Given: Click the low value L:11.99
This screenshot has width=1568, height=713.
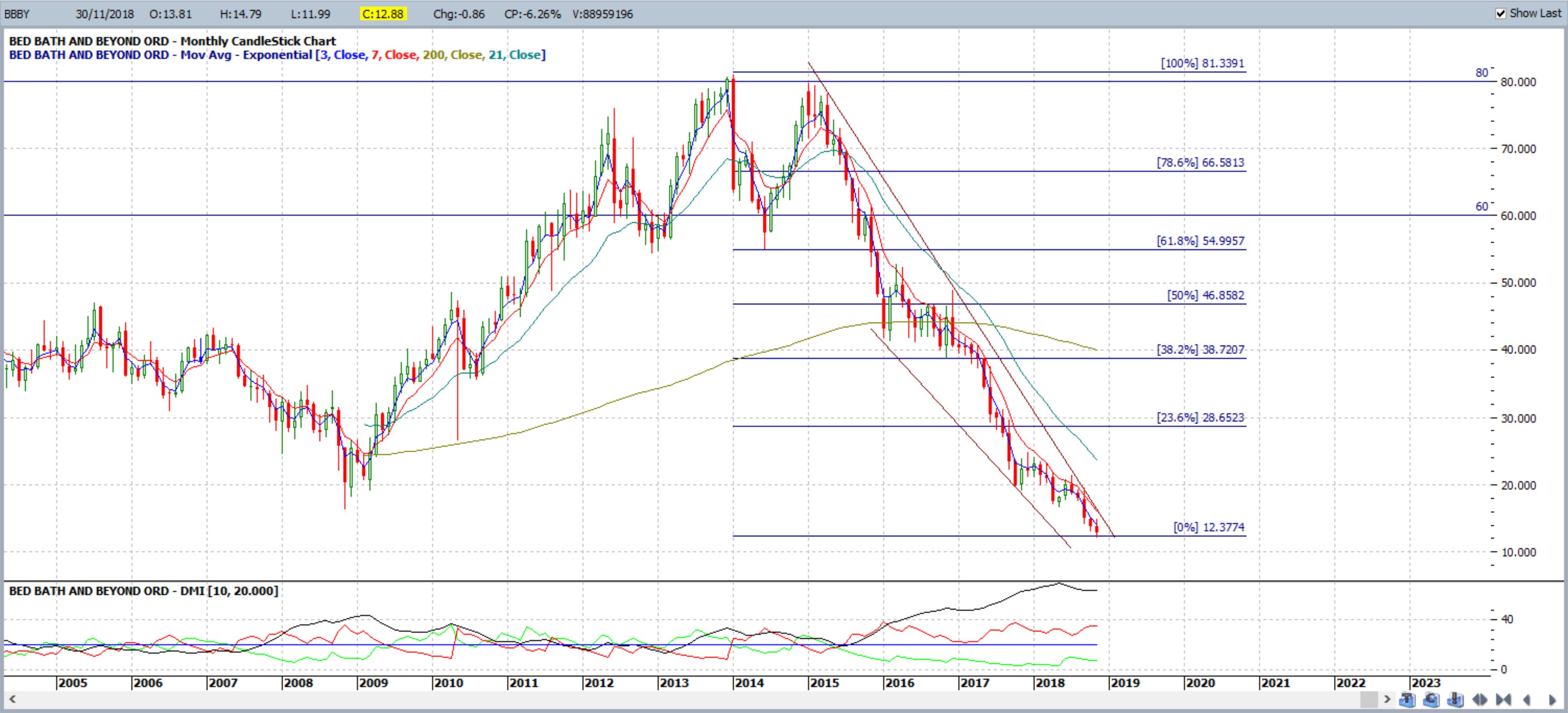Looking at the screenshot, I should point(311,14).
